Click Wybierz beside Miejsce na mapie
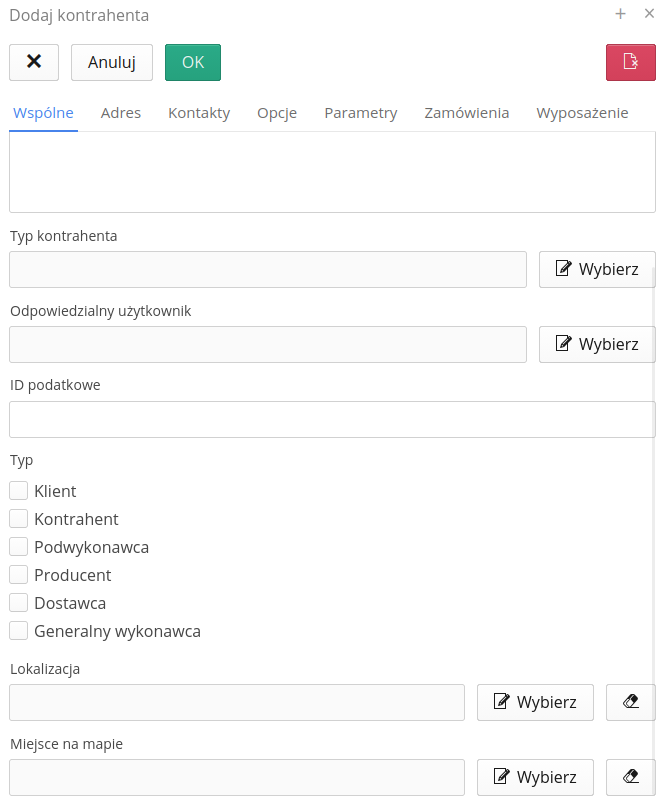This screenshot has height=806, width=664. (535, 777)
